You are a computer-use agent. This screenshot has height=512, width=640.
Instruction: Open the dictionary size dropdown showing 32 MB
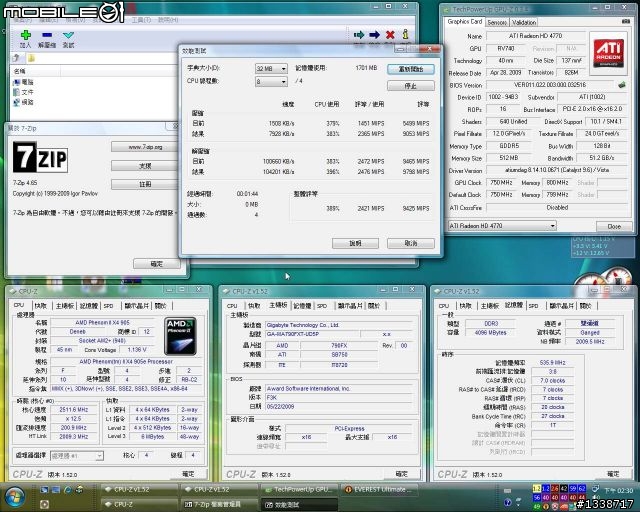[x=271, y=69]
